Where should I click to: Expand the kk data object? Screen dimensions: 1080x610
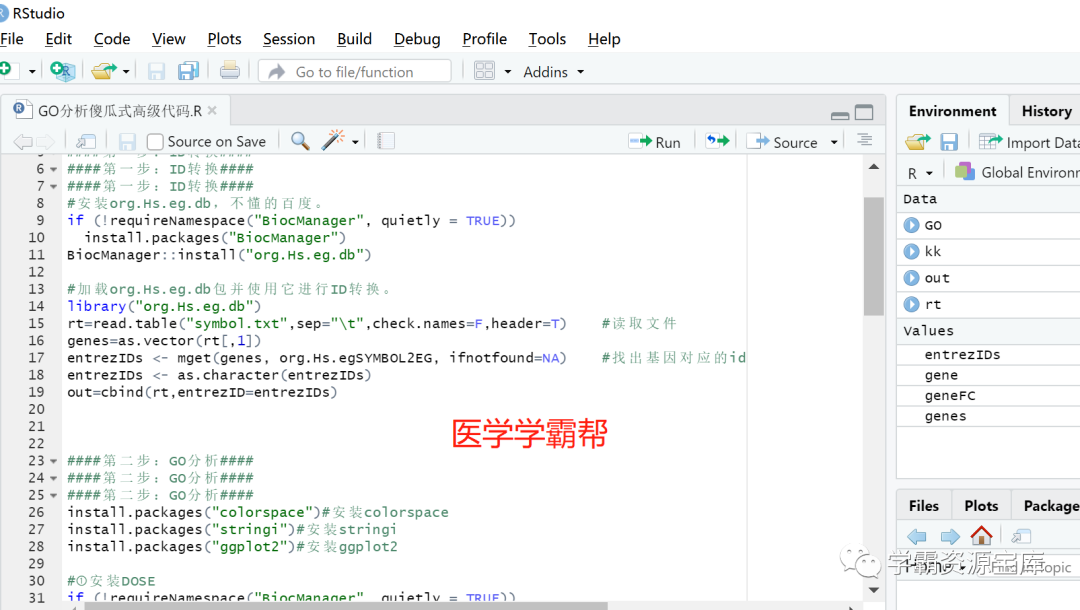(x=911, y=251)
